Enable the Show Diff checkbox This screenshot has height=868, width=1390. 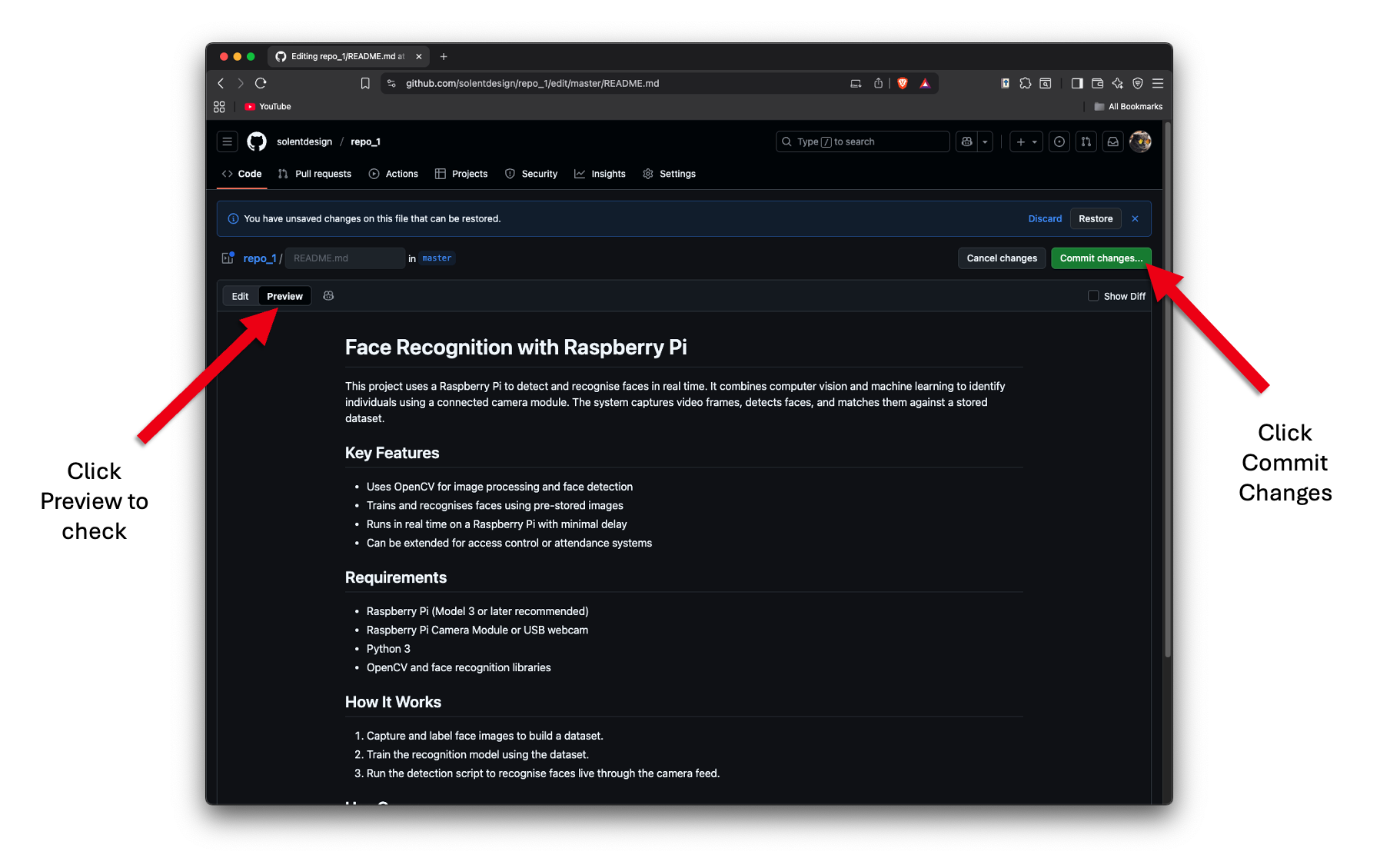(x=1093, y=296)
